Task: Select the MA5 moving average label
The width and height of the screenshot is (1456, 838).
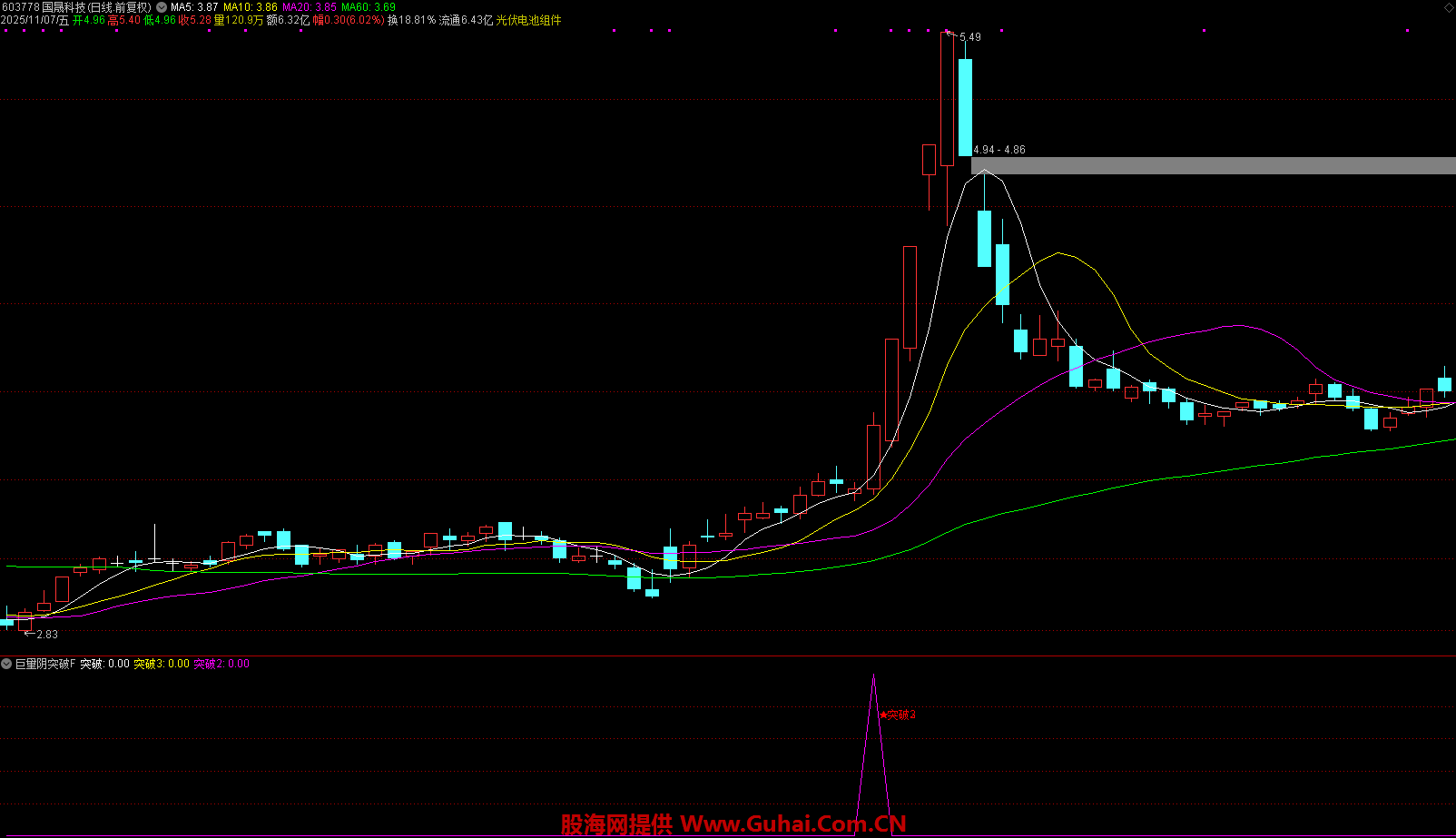Action: (x=194, y=6)
